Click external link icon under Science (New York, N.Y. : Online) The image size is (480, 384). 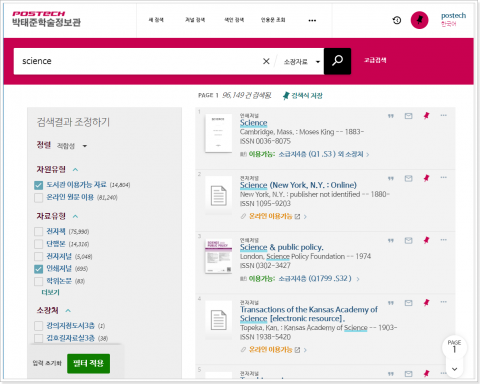tap(297, 217)
